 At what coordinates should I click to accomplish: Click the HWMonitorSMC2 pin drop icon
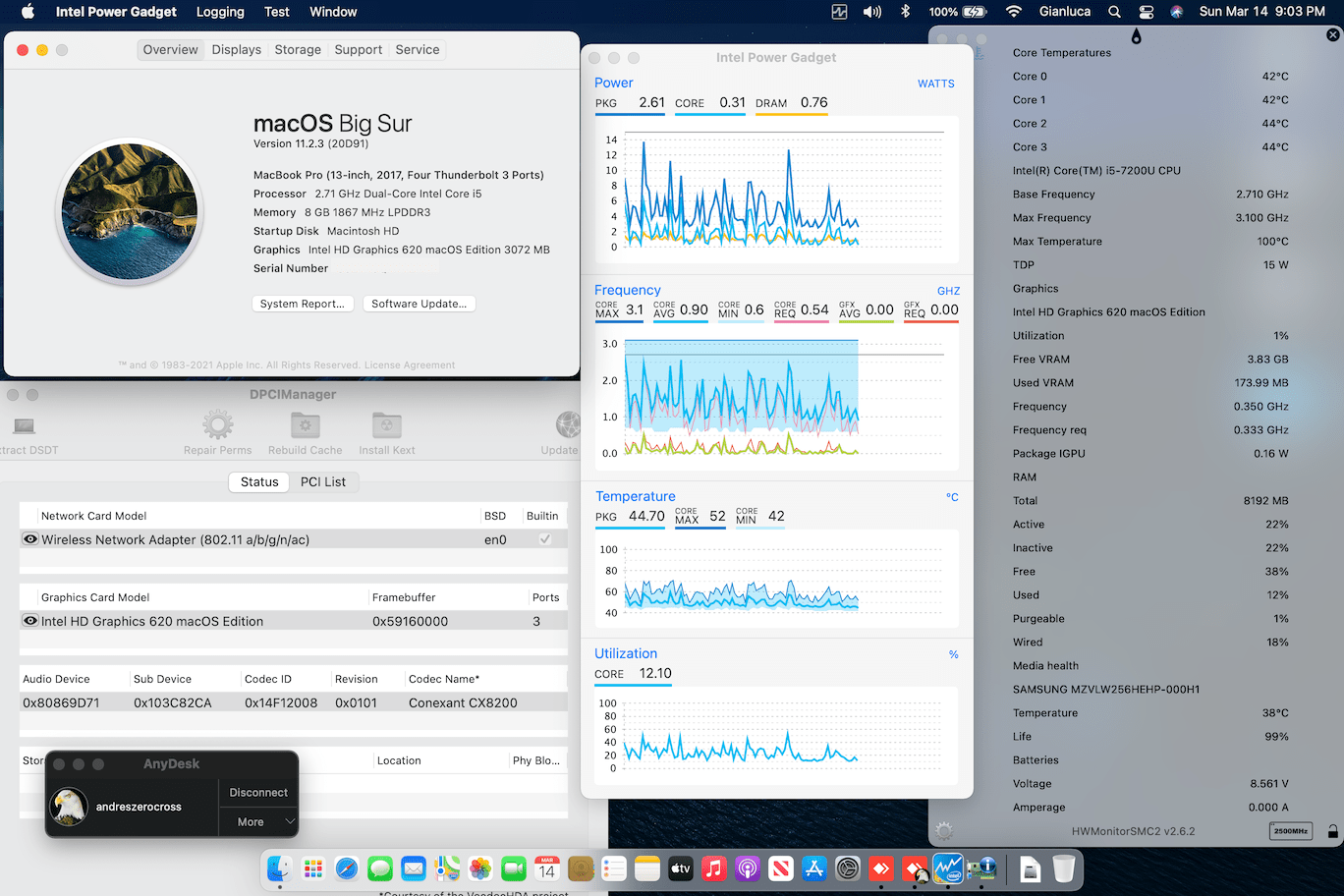1137,36
